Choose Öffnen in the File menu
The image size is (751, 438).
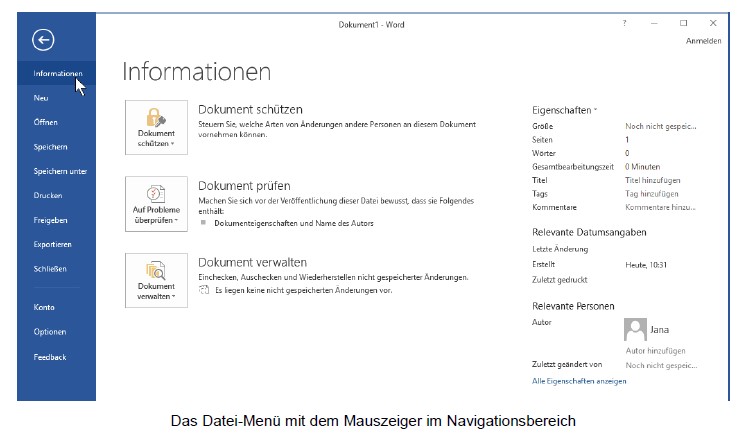57,122
